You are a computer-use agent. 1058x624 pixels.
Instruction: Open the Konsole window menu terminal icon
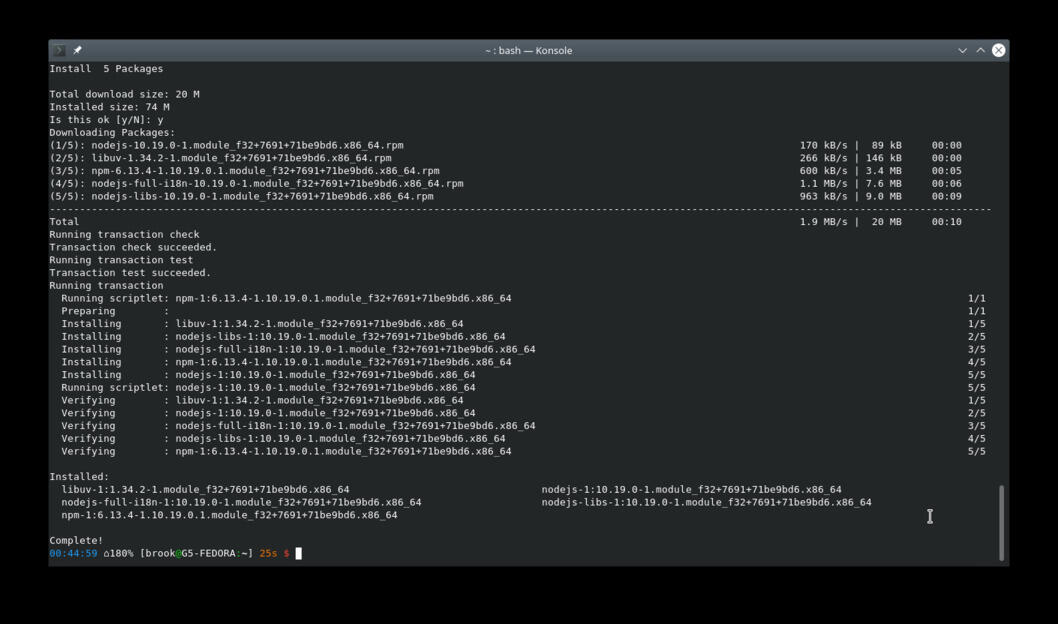(x=59, y=51)
